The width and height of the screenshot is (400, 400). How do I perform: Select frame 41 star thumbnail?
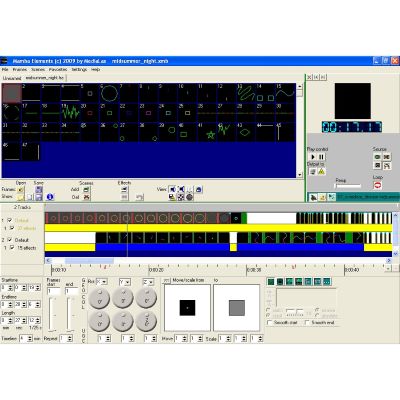pyautogui.click(x=207, y=132)
